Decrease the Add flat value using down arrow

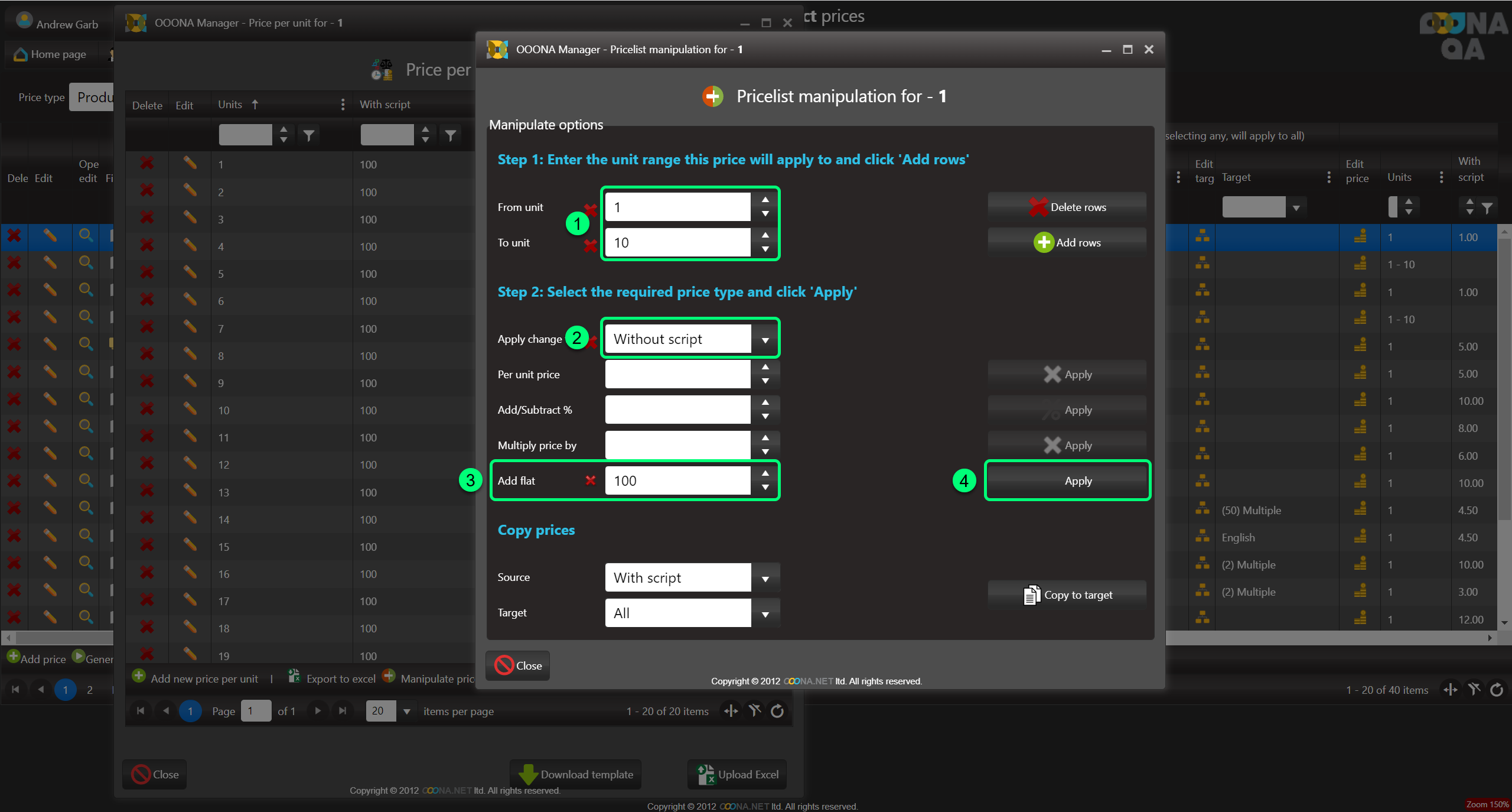pyautogui.click(x=765, y=488)
